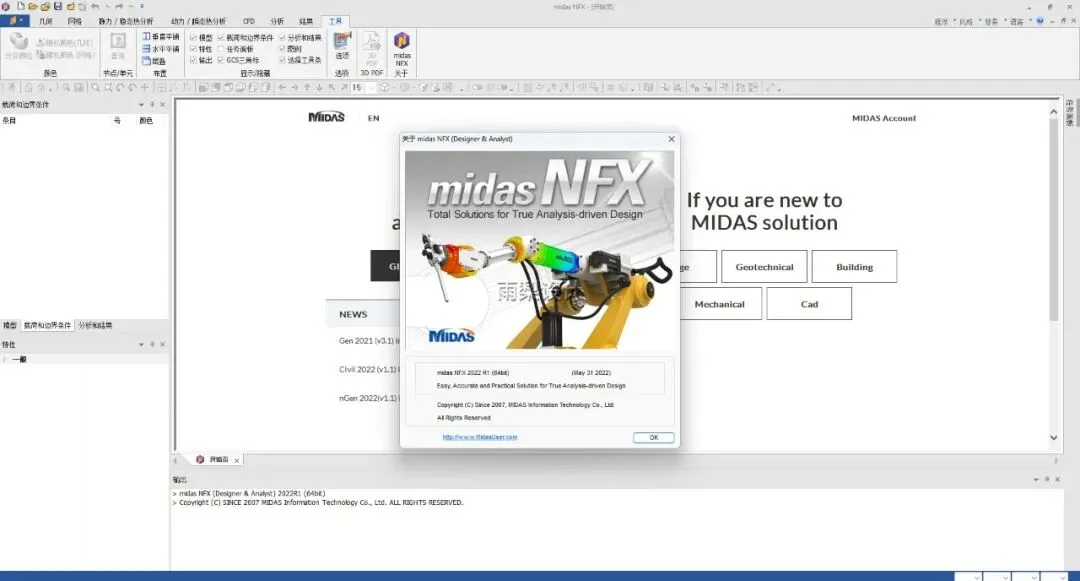Image resolution: width=1080 pixels, height=581 pixels.
Task: Open the 特性 panel menu arrow
Action: pyautogui.click(x=141, y=344)
